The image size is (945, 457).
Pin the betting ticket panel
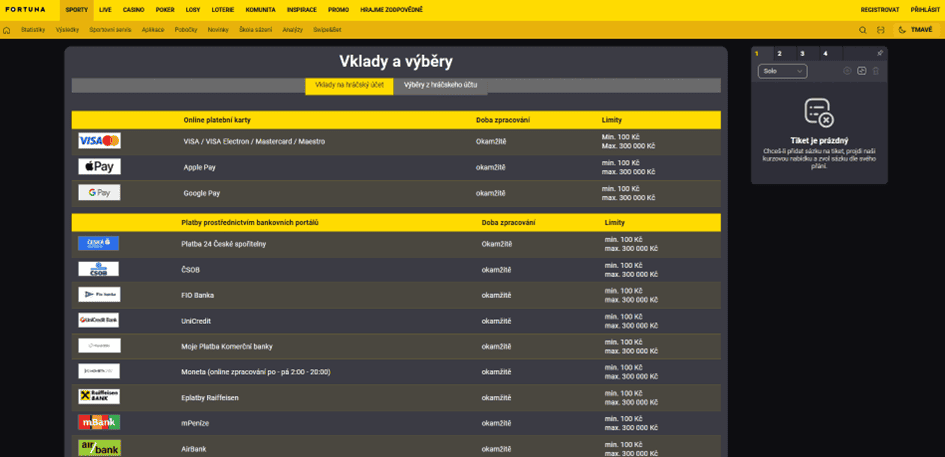click(x=880, y=53)
